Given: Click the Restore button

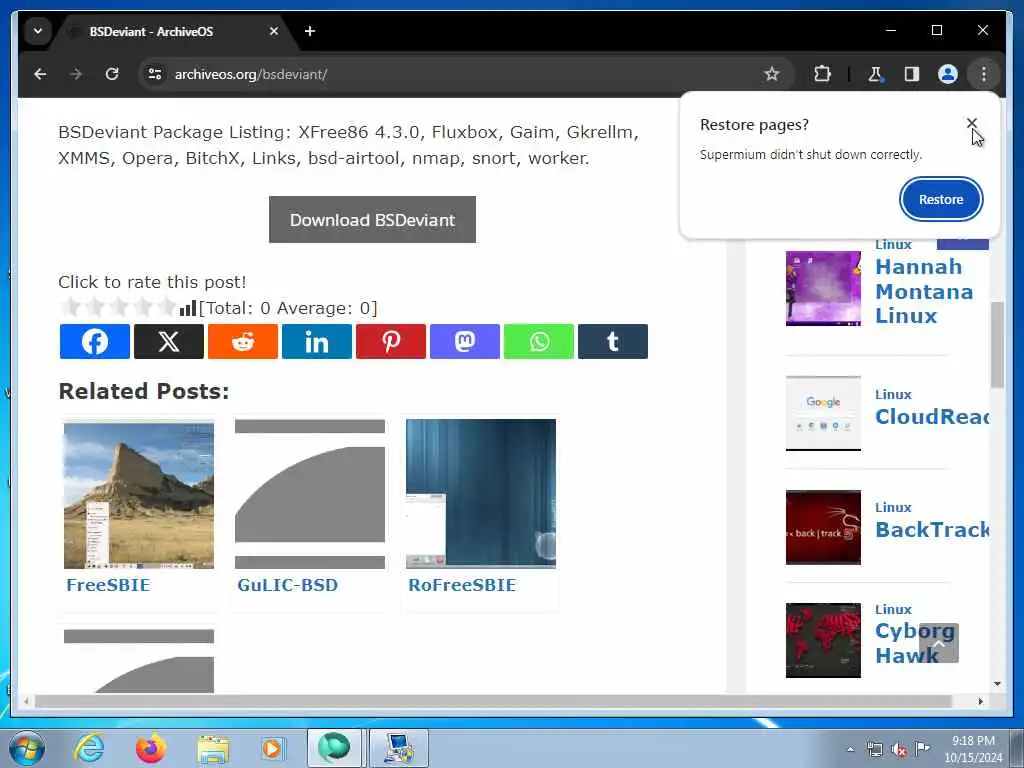Looking at the screenshot, I should coord(941,199).
